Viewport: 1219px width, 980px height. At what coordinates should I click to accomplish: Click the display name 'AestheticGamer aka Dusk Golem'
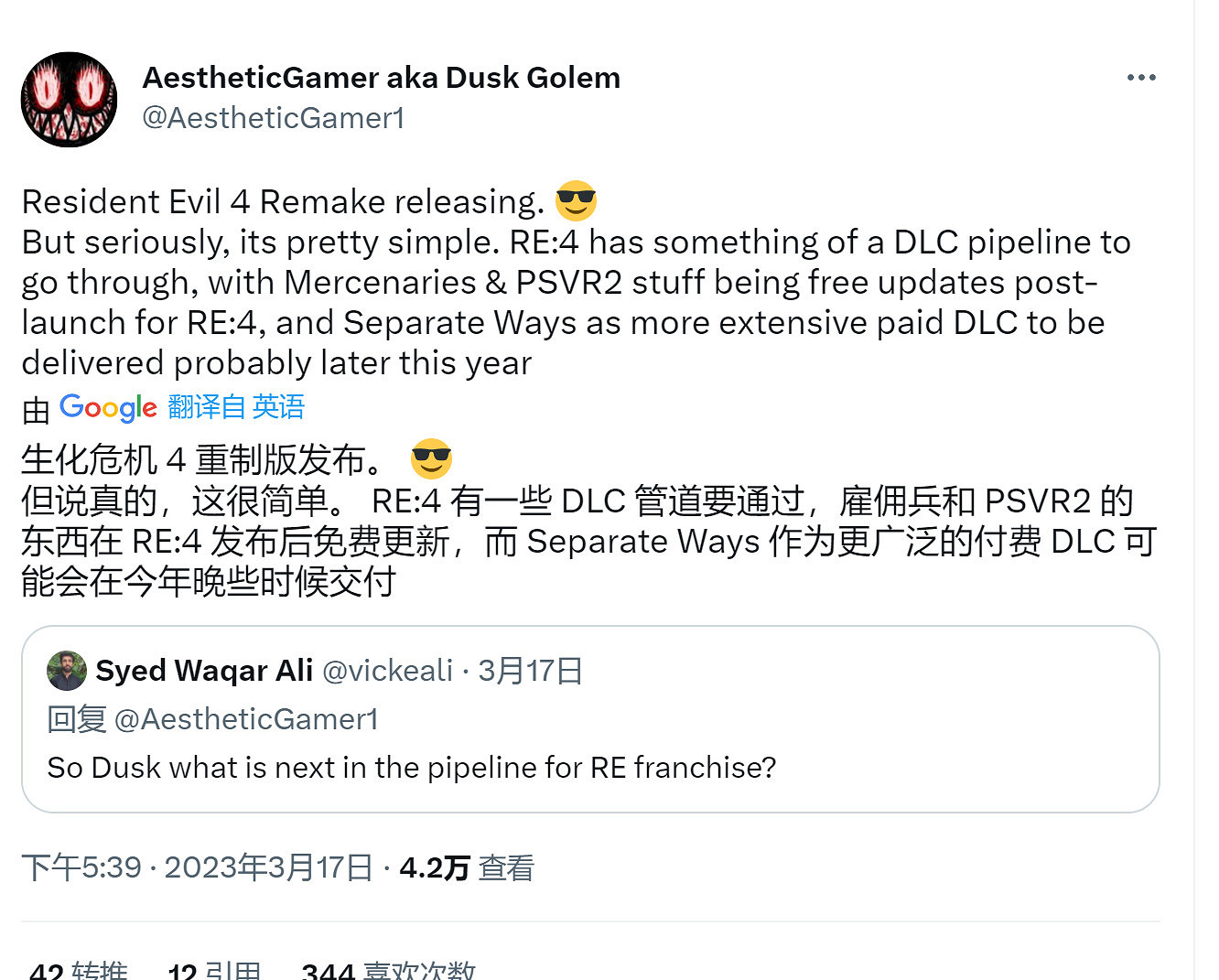(381, 78)
